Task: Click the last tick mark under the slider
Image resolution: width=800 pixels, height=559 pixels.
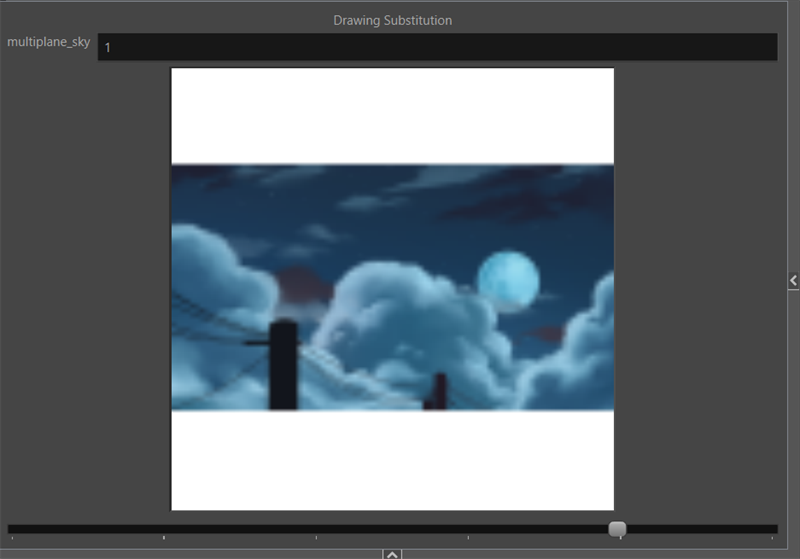Action: (x=773, y=538)
